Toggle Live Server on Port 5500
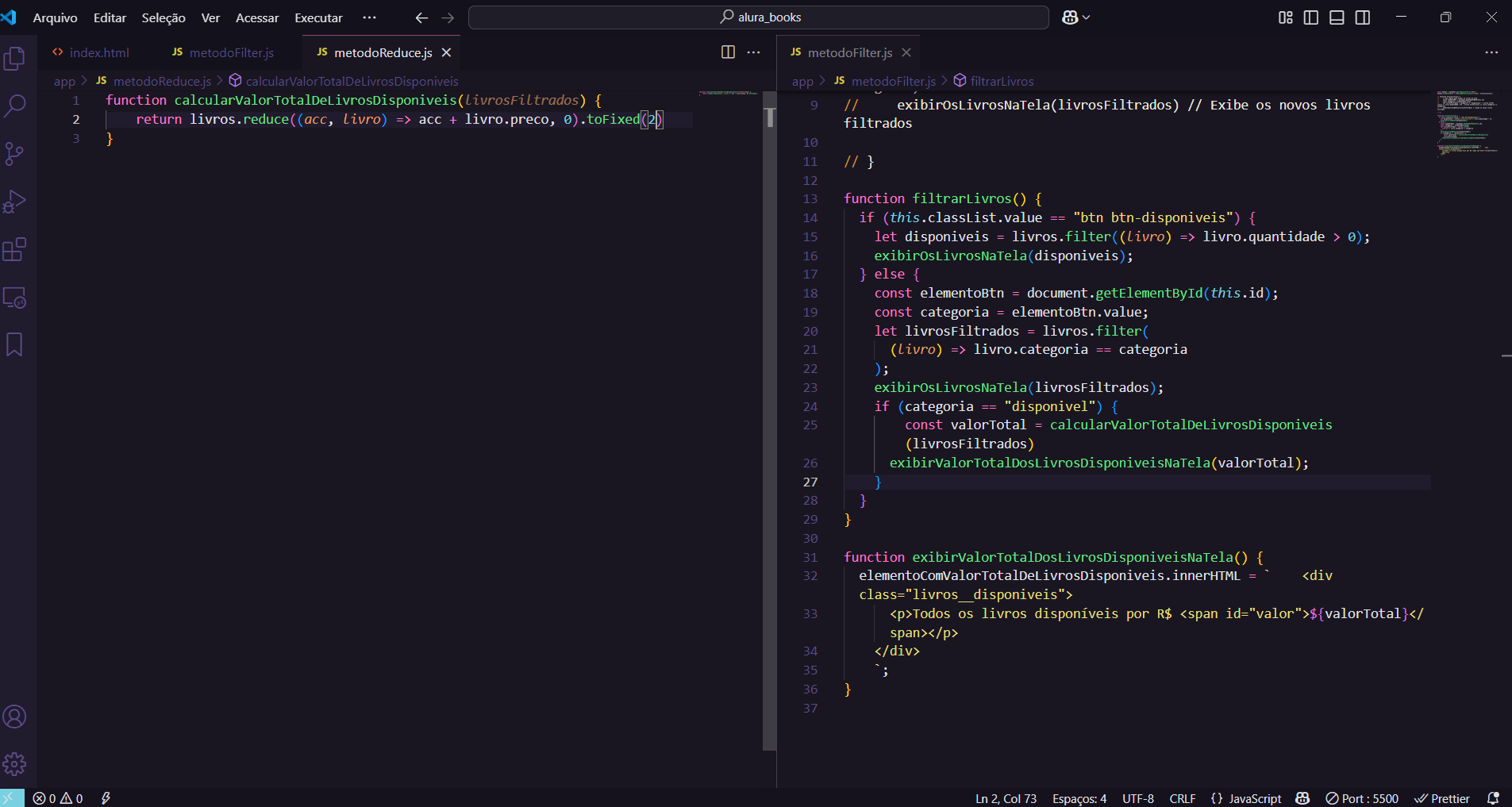Viewport: 1512px width, 807px height. [x=1362, y=798]
